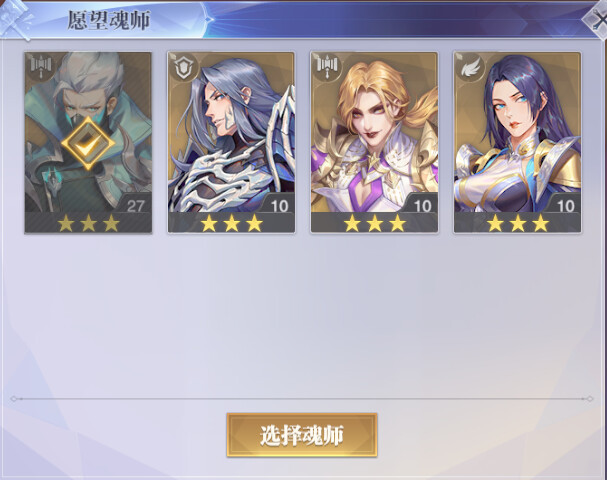Click shield defense icon on grey-haired card
The height and width of the screenshot is (480, 607).
182,67
